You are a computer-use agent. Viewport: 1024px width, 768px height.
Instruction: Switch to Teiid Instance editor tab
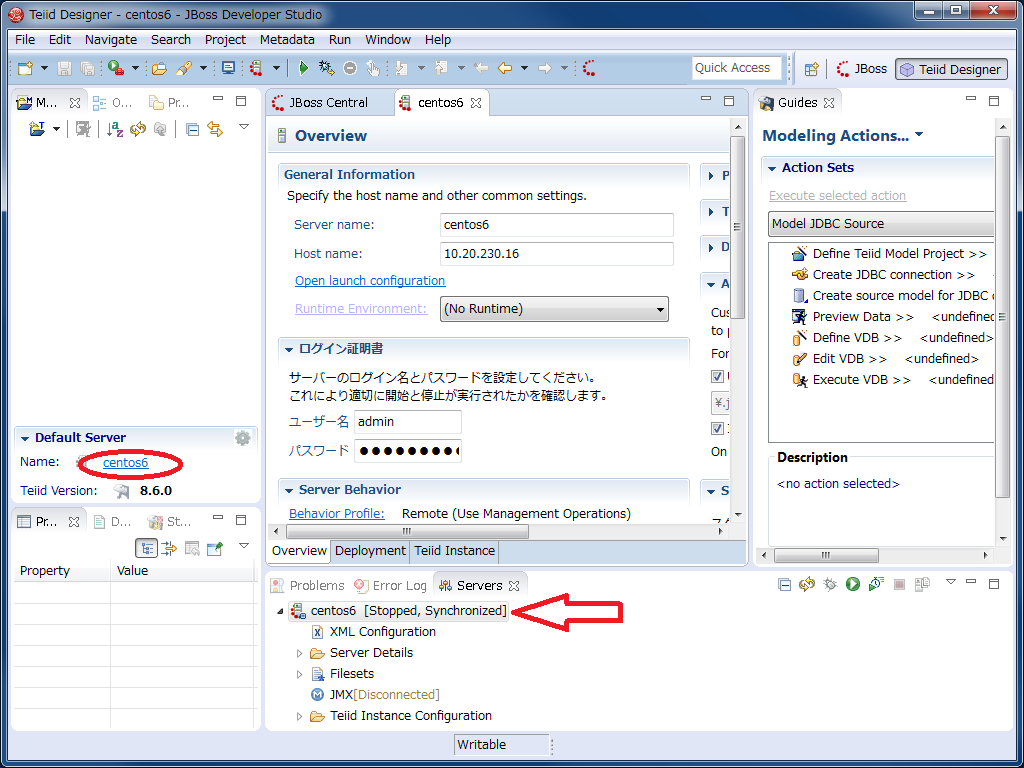click(x=455, y=551)
